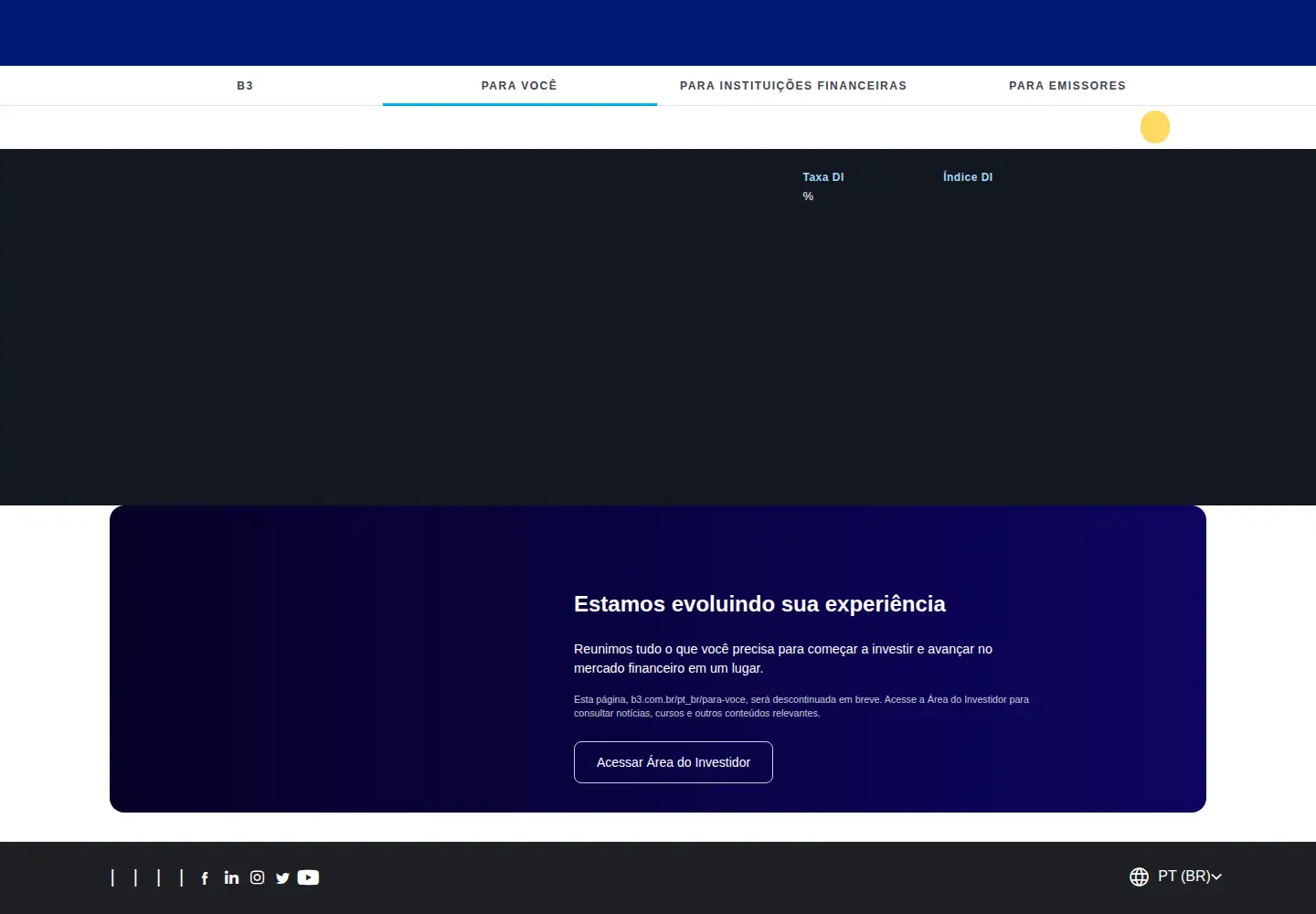Open Para Instituições Financeiras tab
Screen dimensions: 1316x914
pyautogui.click(x=793, y=86)
